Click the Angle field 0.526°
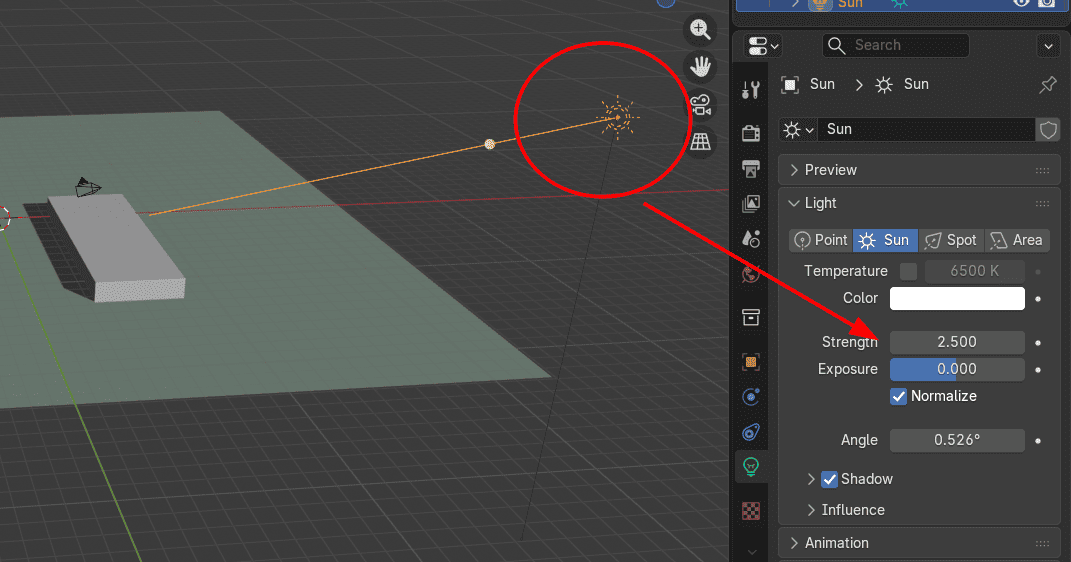Screen dimensions: 1071x562 pos(957,440)
